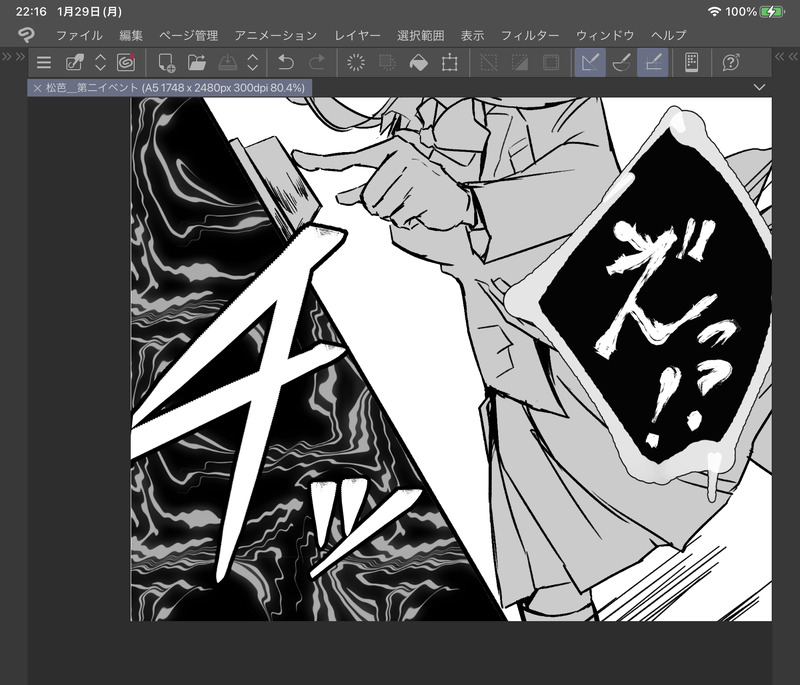Click the up/down stepper beside quick share icon
This screenshot has height=685, width=800.
pos(101,63)
